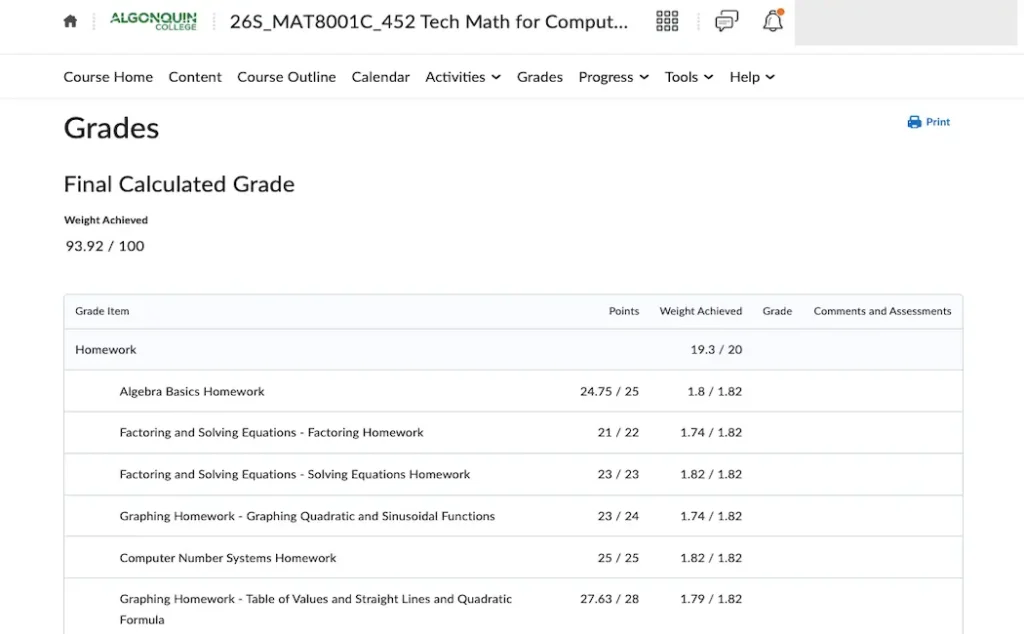Select points 25 / 25
The width and height of the screenshot is (1024, 634).
click(x=618, y=558)
